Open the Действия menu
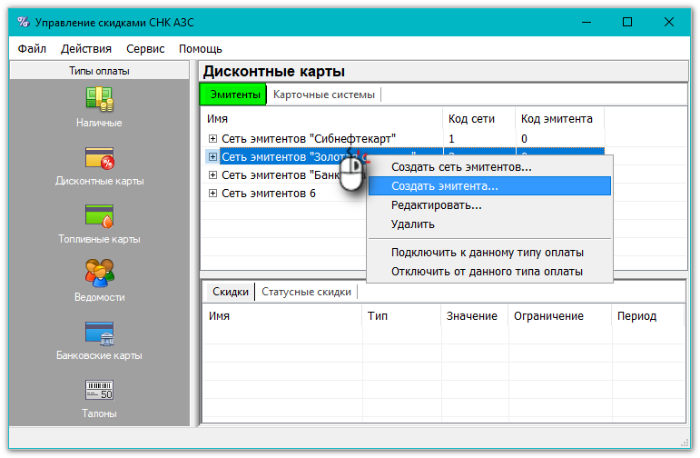Image resolution: width=700 pixels, height=458 pixels. pyautogui.click(x=86, y=48)
